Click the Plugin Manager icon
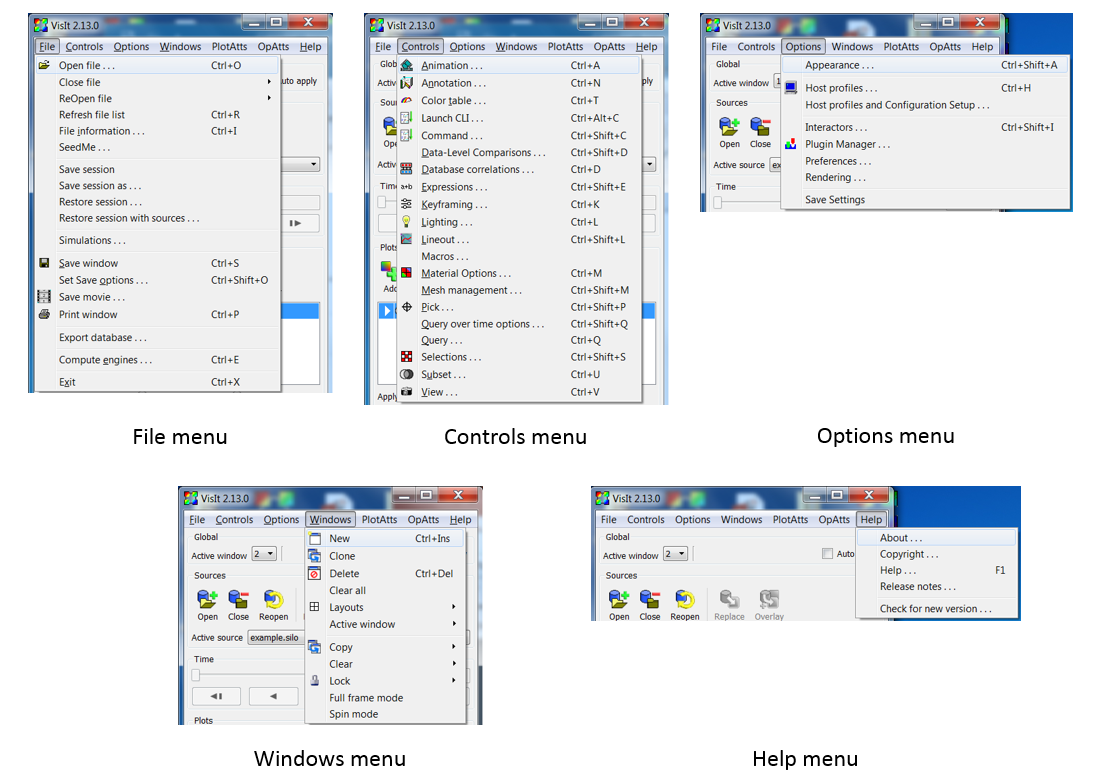Screen dimensions: 1105x783 pos(791,144)
